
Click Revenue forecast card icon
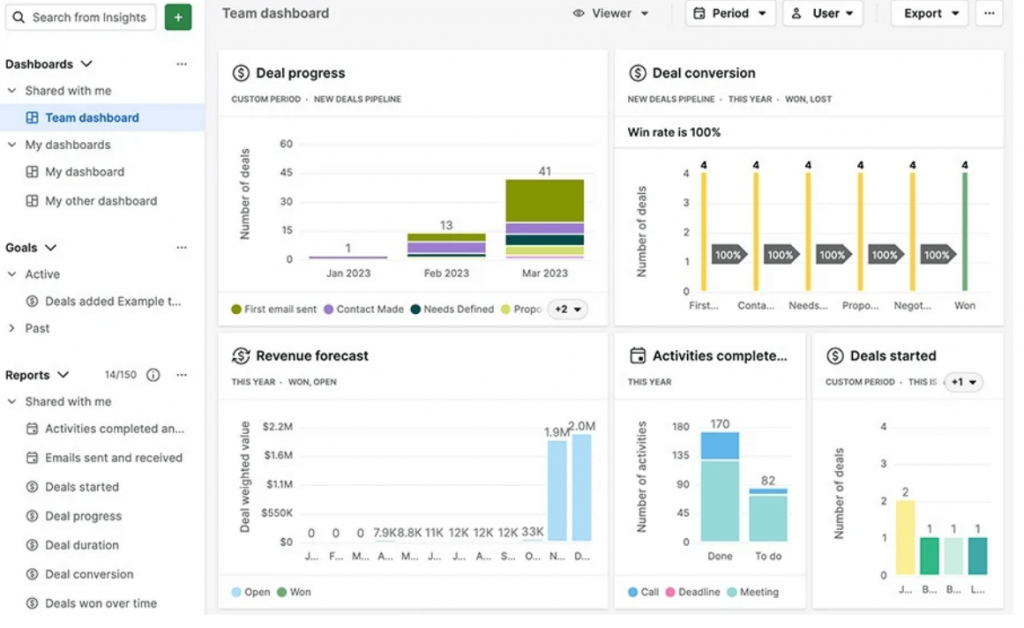[x=240, y=356]
